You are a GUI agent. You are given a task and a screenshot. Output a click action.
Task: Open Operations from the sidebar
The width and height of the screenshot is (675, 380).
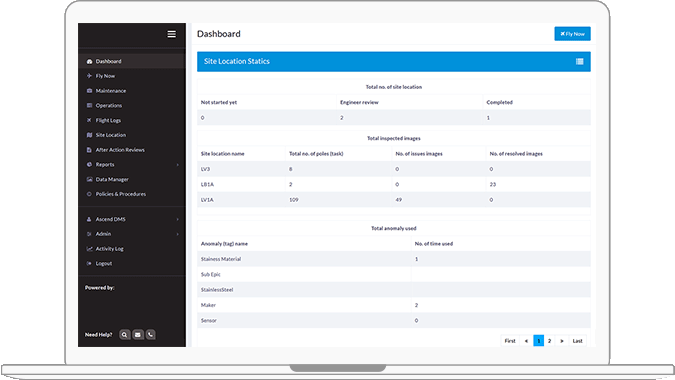[x=132, y=105]
